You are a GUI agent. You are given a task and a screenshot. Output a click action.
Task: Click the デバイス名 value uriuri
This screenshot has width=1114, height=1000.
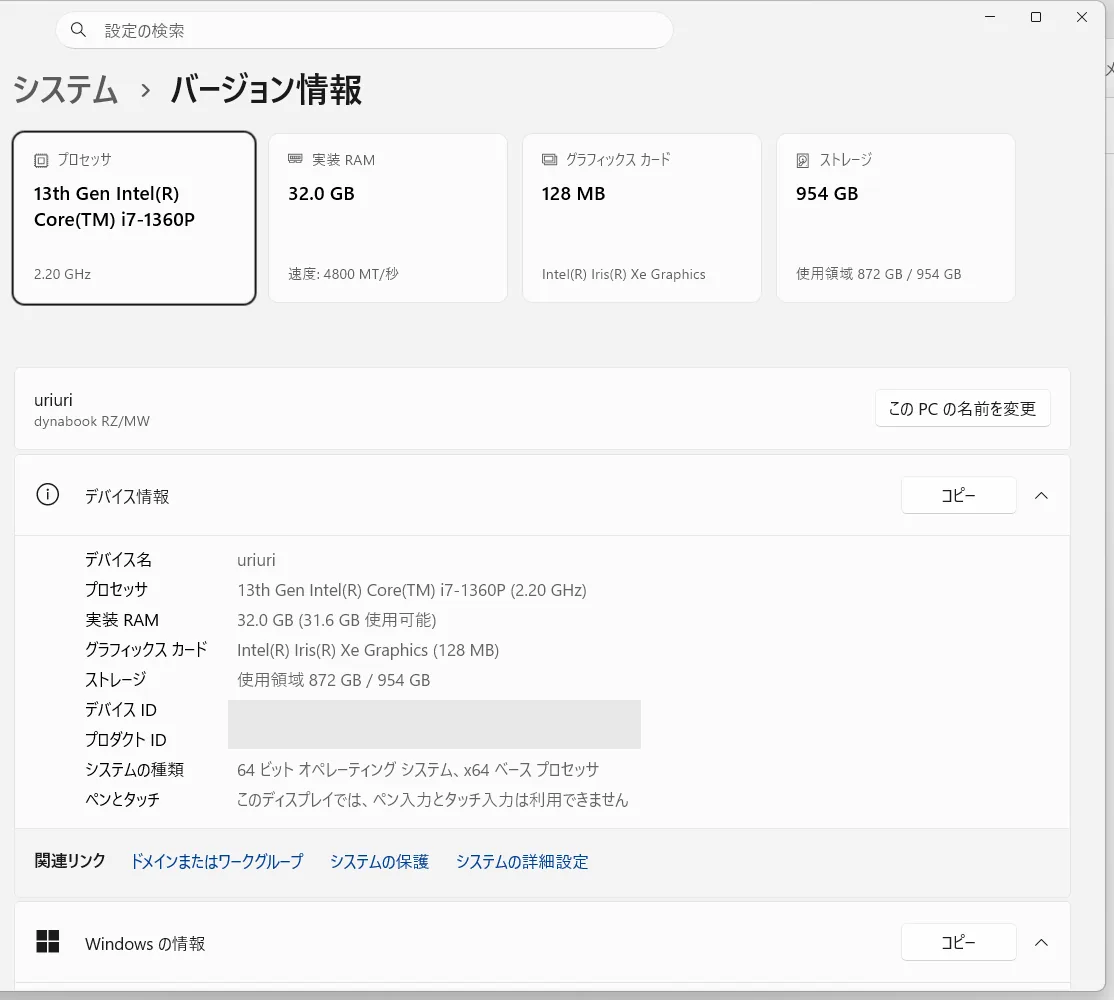tap(256, 560)
